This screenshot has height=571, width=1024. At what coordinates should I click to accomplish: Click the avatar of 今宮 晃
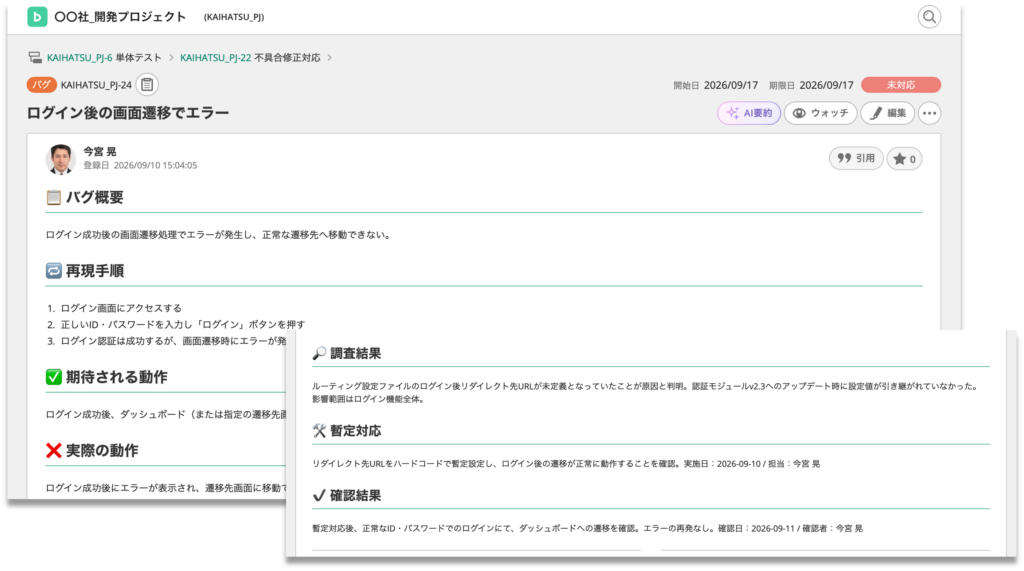pyautogui.click(x=61, y=159)
